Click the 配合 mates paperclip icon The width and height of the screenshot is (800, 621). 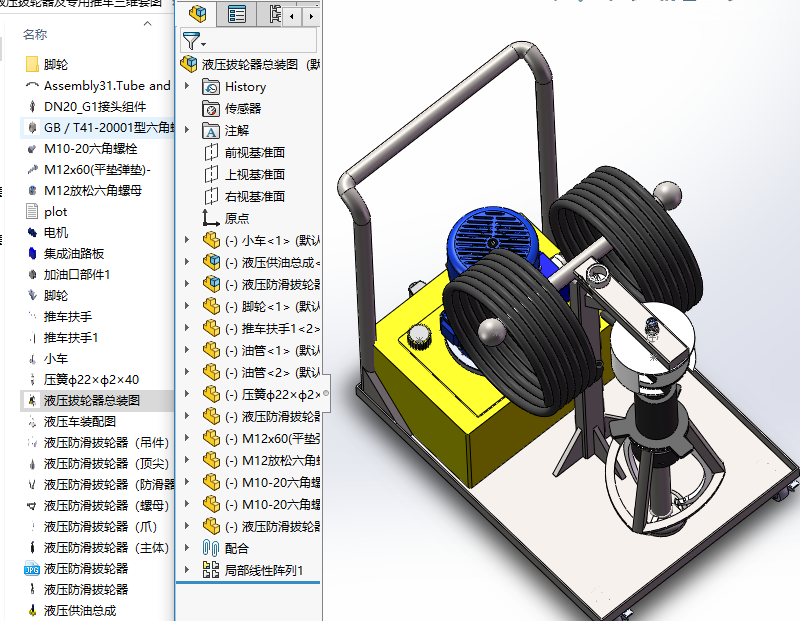pyautogui.click(x=211, y=548)
